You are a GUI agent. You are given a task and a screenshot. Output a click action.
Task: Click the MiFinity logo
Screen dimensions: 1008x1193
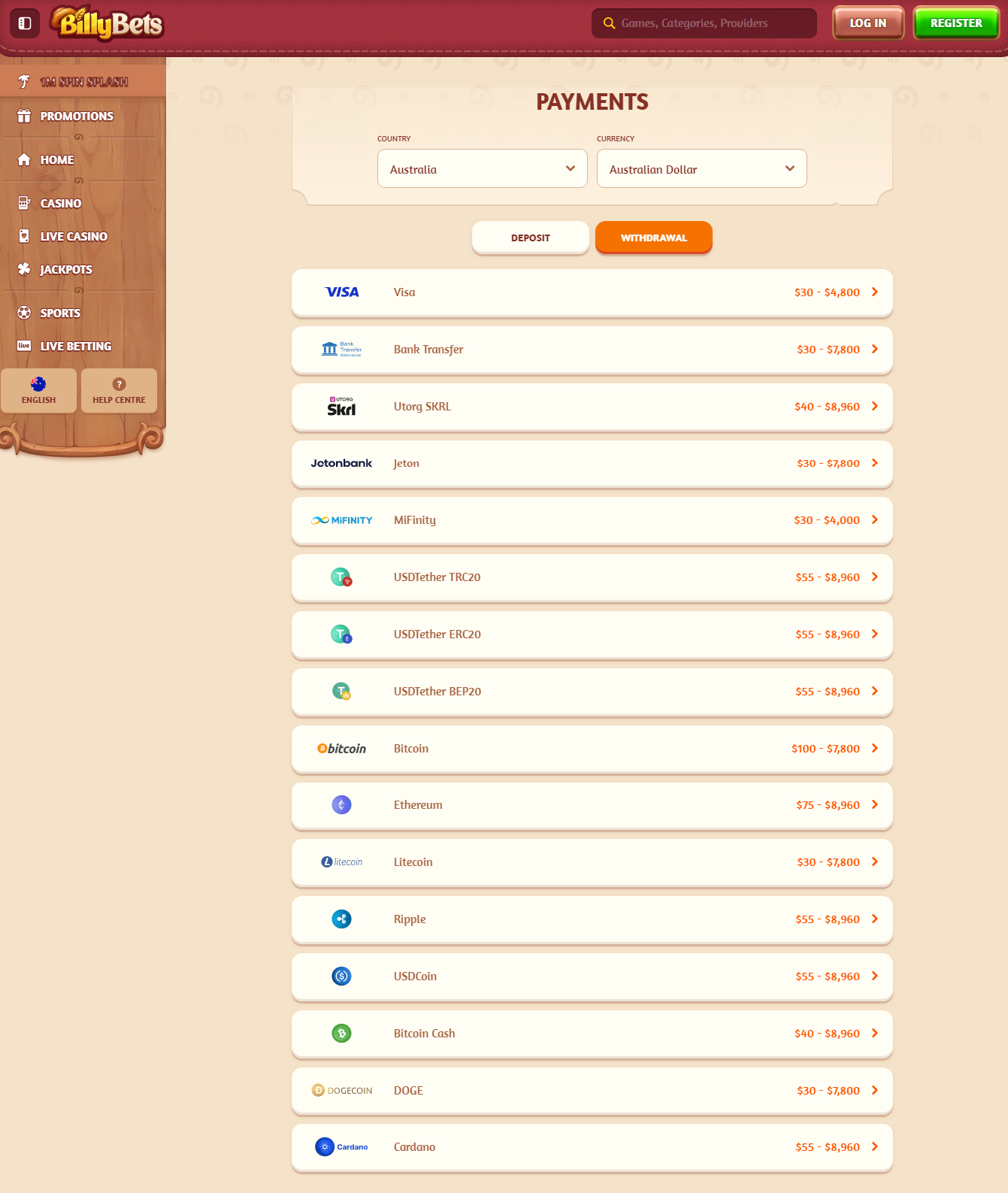(342, 520)
